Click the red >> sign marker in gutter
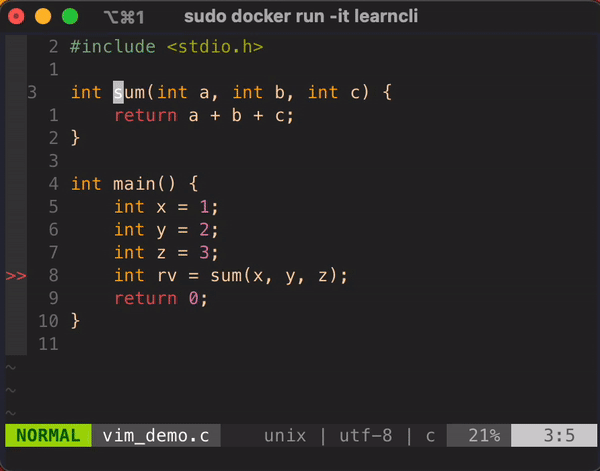The image size is (600, 471). [x=16, y=275]
